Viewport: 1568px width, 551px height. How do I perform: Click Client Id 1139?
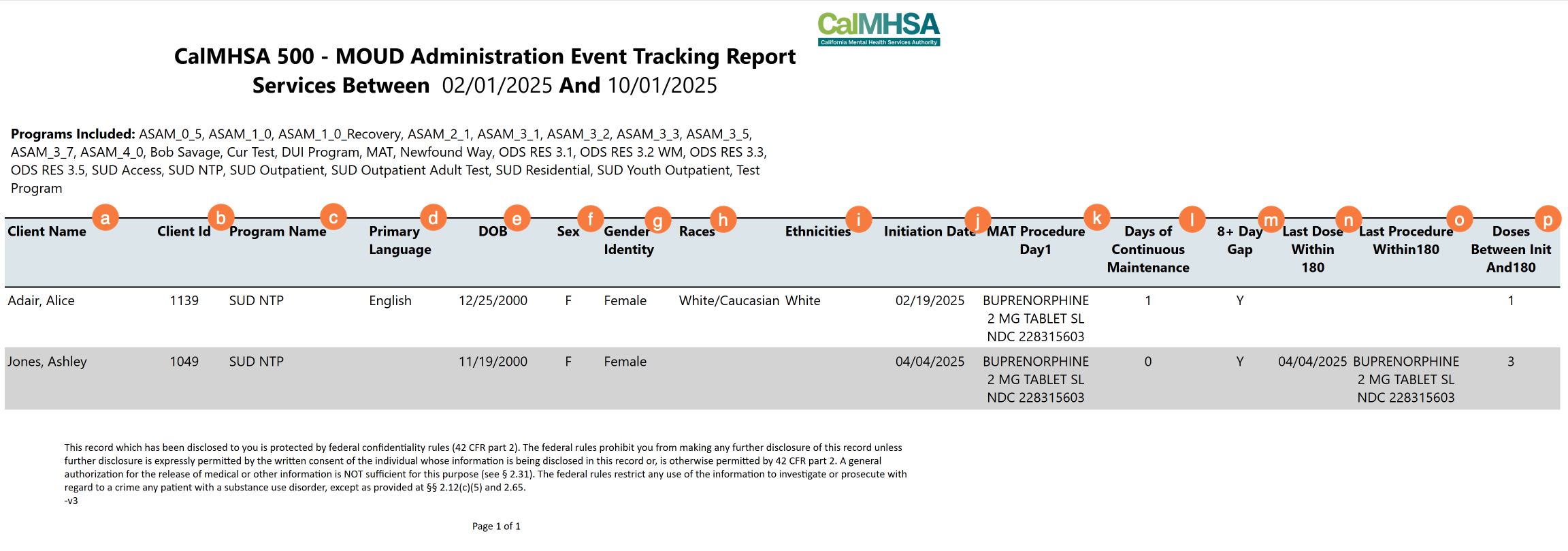click(x=184, y=300)
